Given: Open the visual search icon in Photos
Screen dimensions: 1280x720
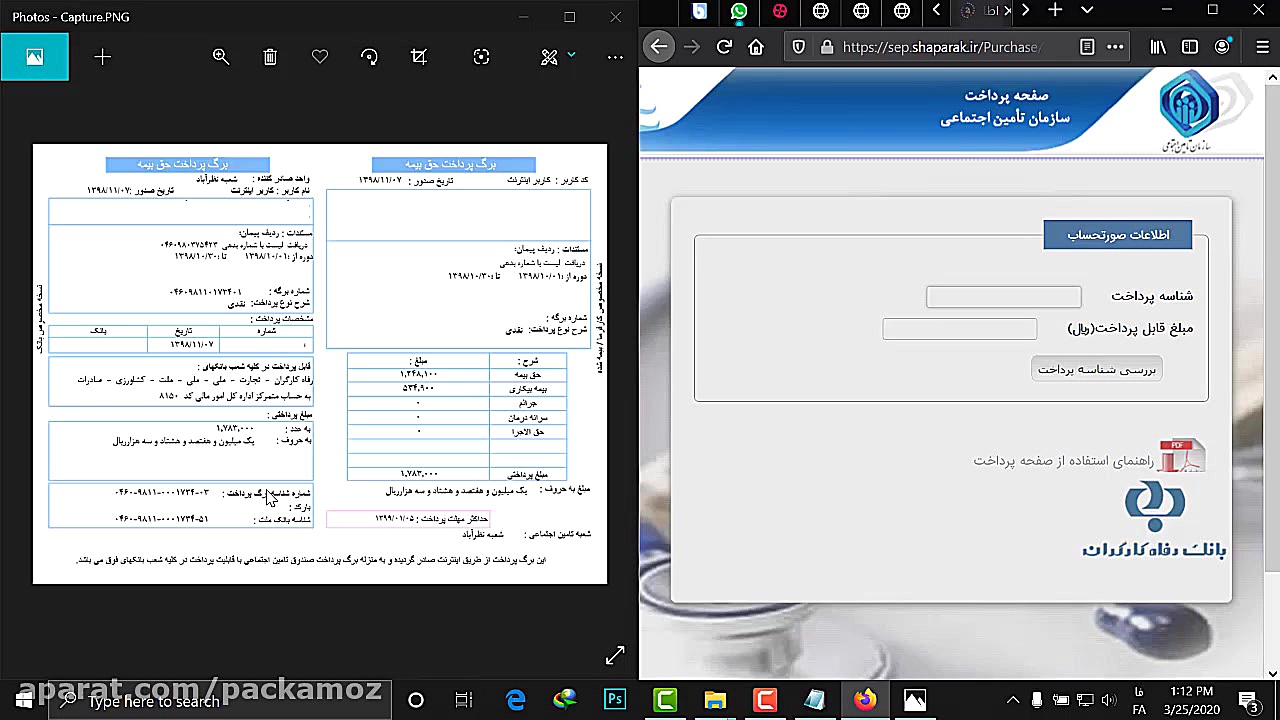Looking at the screenshot, I should pyautogui.click(x=481, y=57).
